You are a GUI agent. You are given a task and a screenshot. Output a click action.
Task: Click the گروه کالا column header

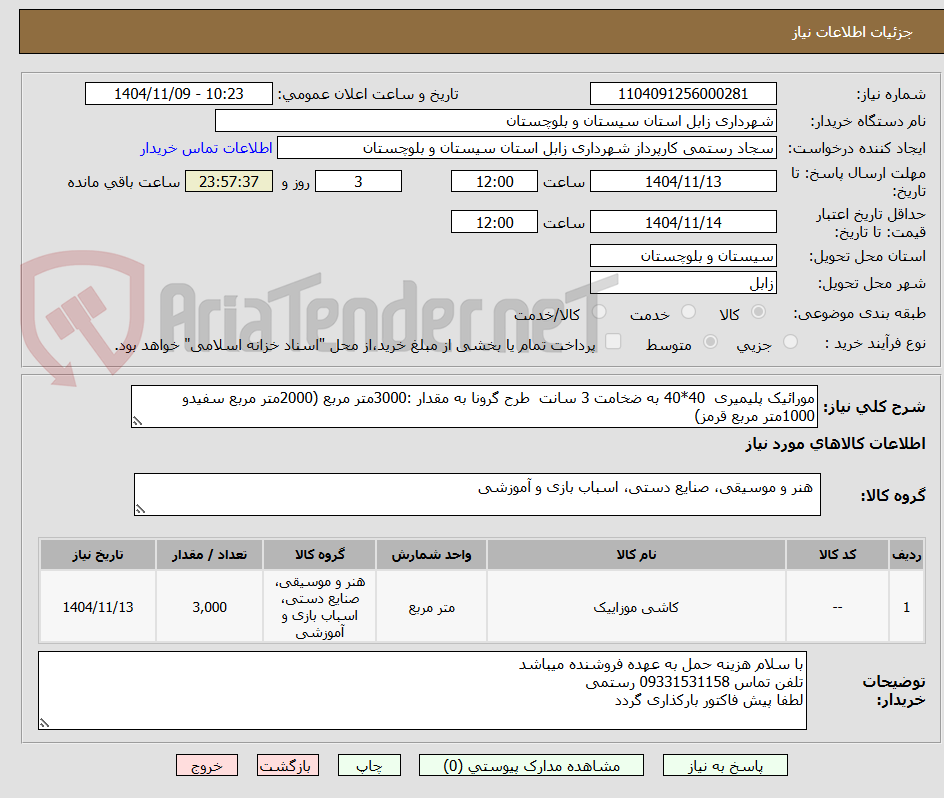coord(320,555)
